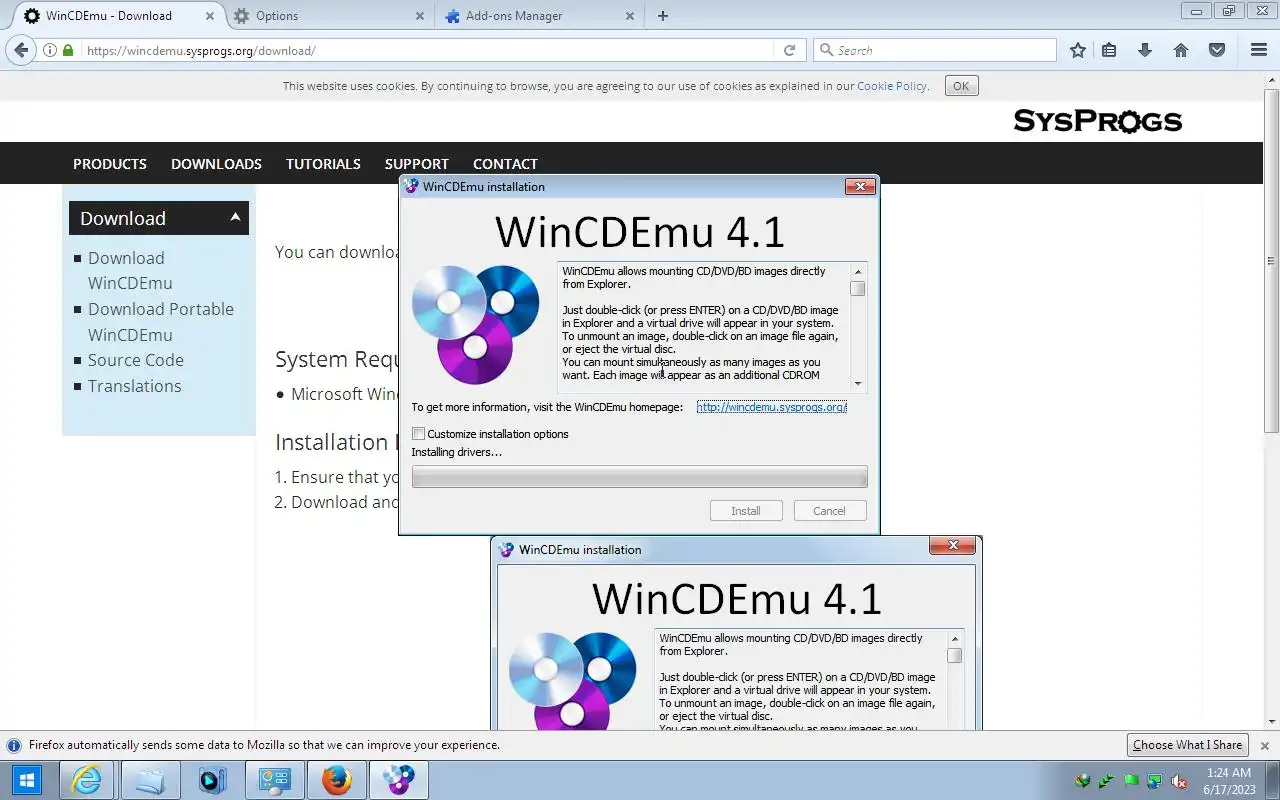Launch Internet Explorer from the taskbar

tap(87, 780)
